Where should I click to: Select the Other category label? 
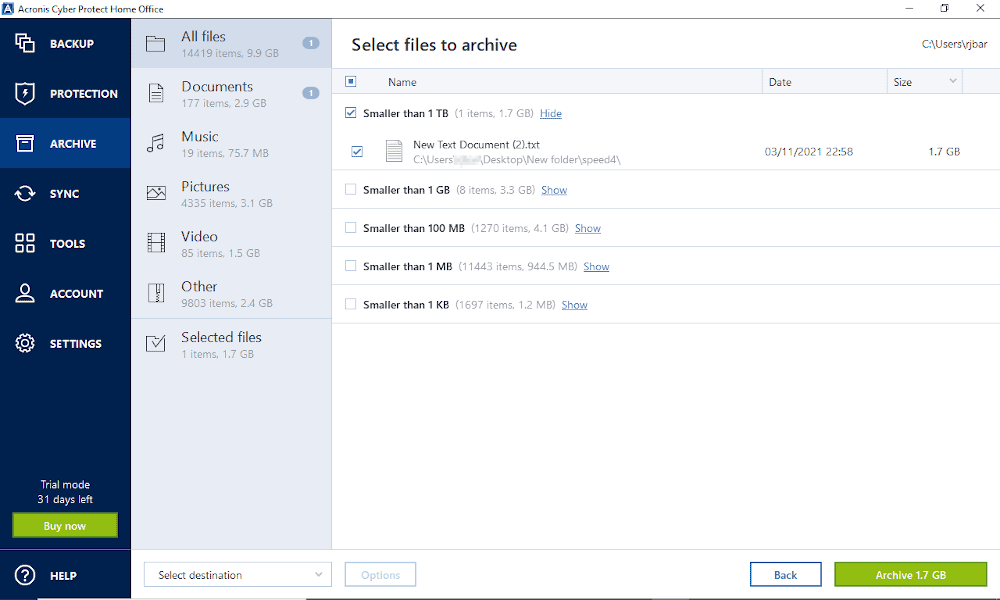click(199, 286)
